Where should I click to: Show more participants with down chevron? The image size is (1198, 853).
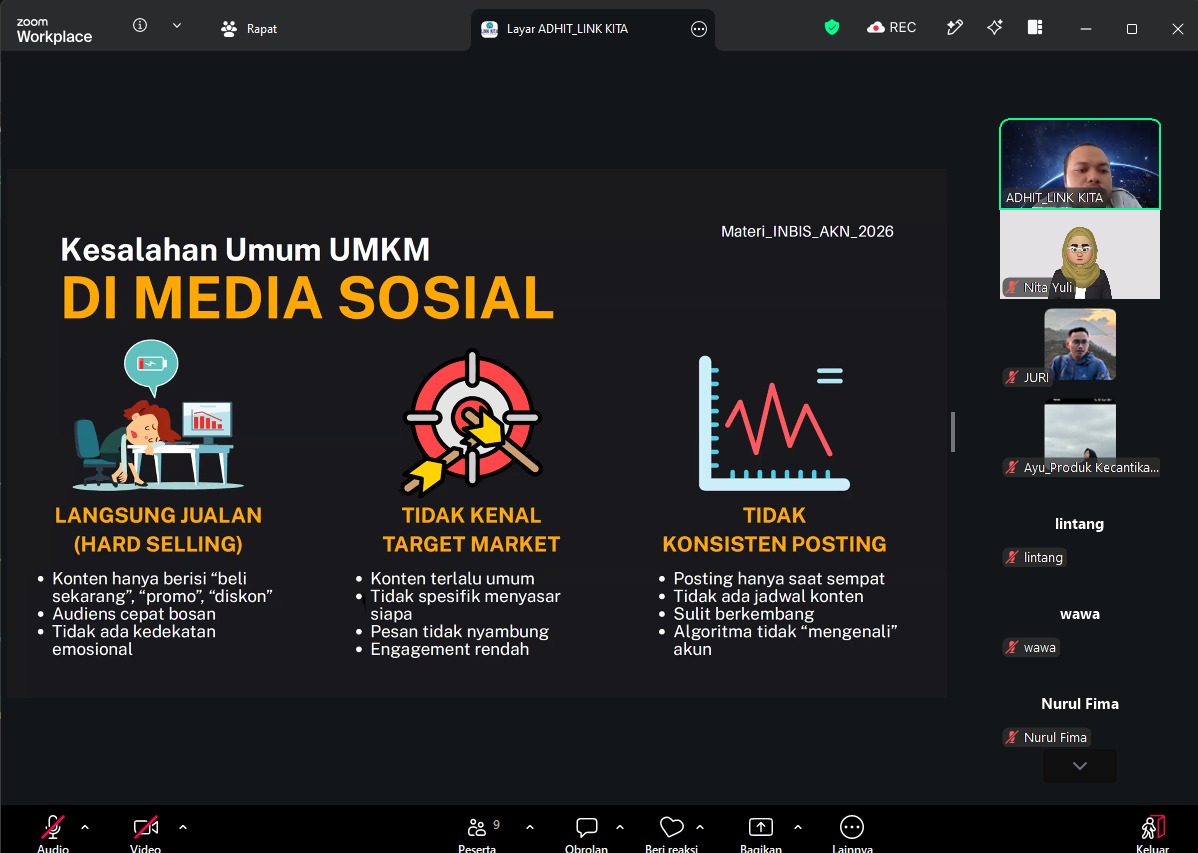coord(1080,766)
